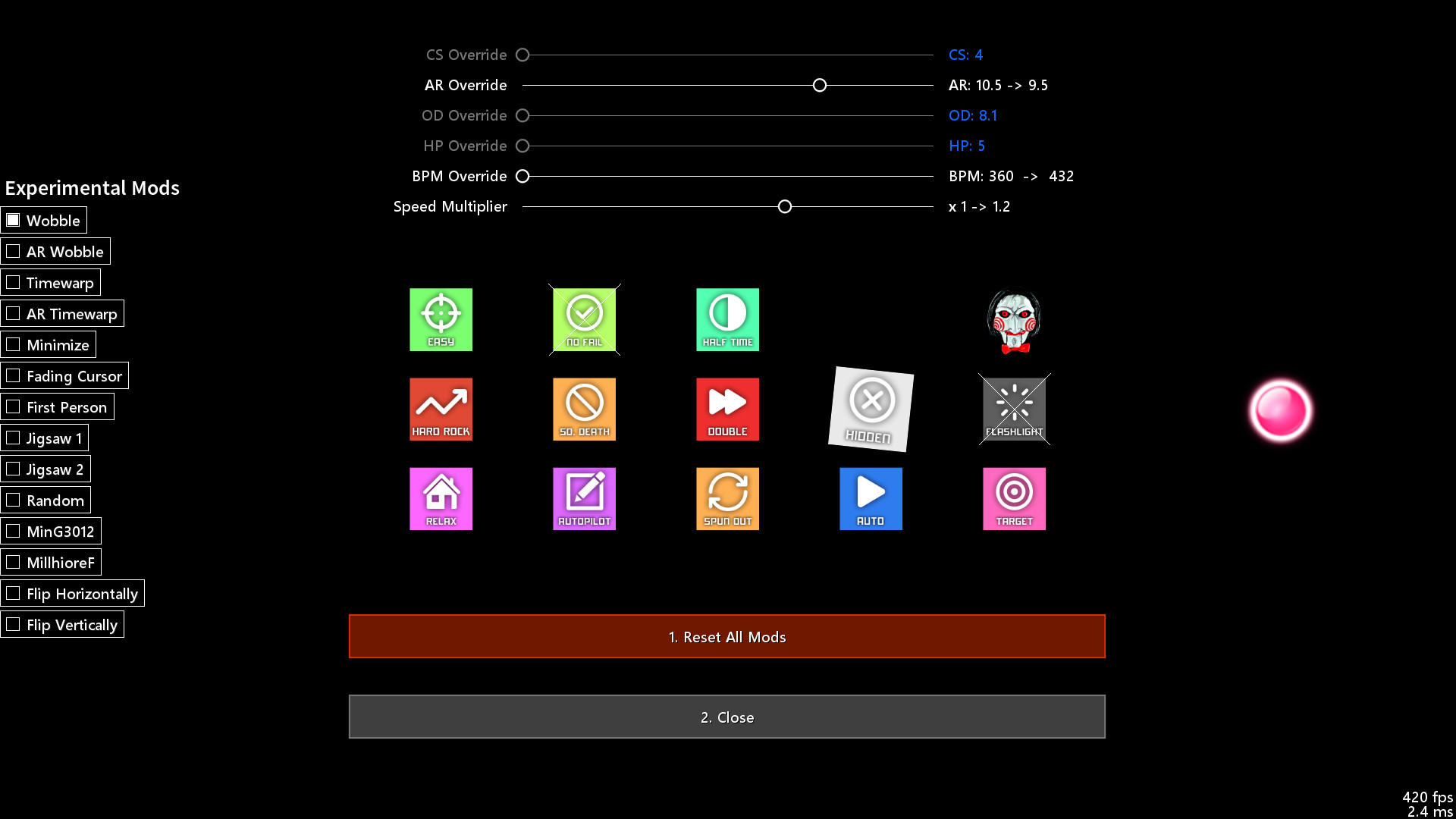
Task: Drag the Speed Multiplier slider
Action: [785, 206]
